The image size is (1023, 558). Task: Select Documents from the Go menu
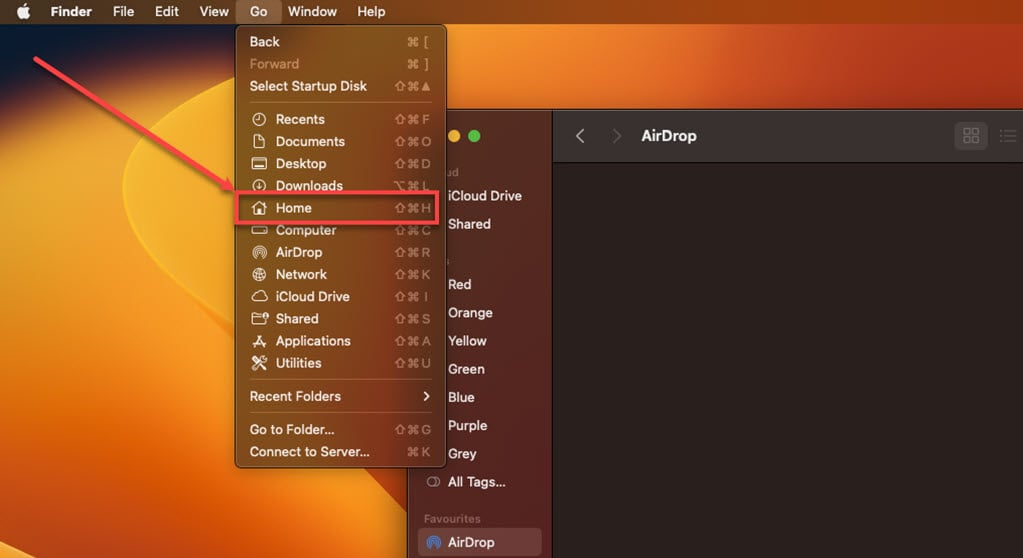point(341,142)
